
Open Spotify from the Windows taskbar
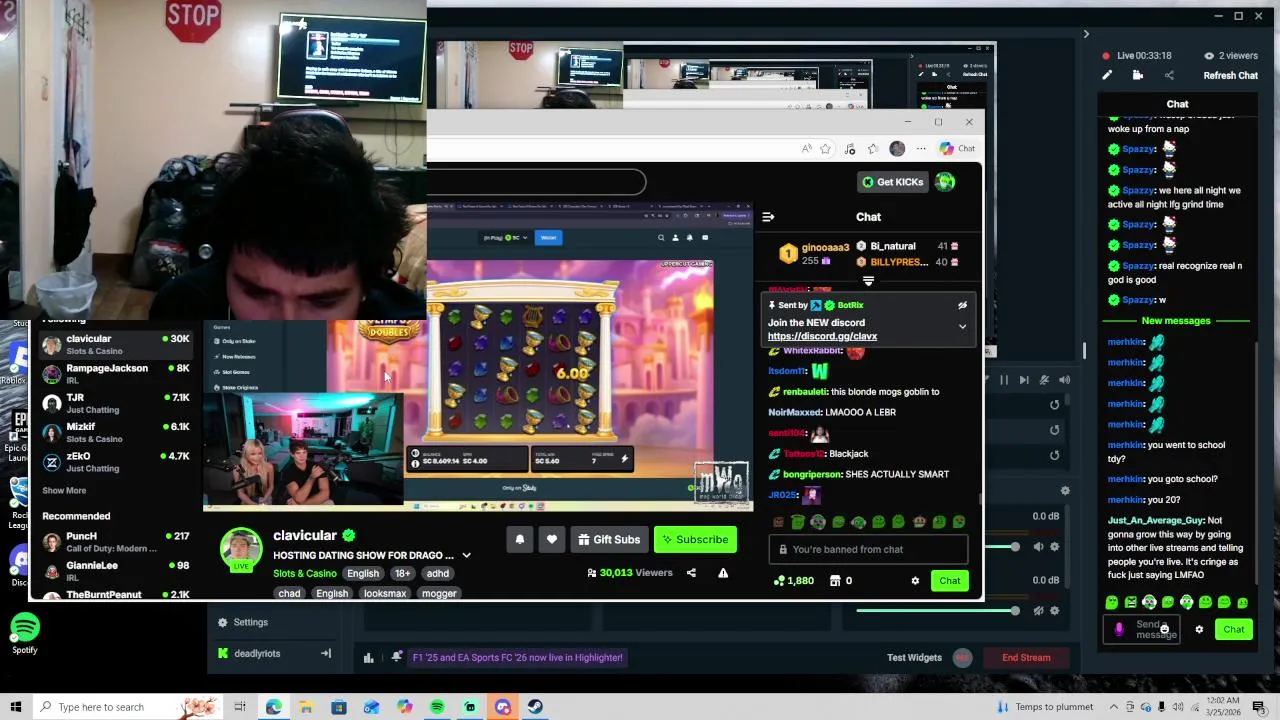click(x=437, y=707)
